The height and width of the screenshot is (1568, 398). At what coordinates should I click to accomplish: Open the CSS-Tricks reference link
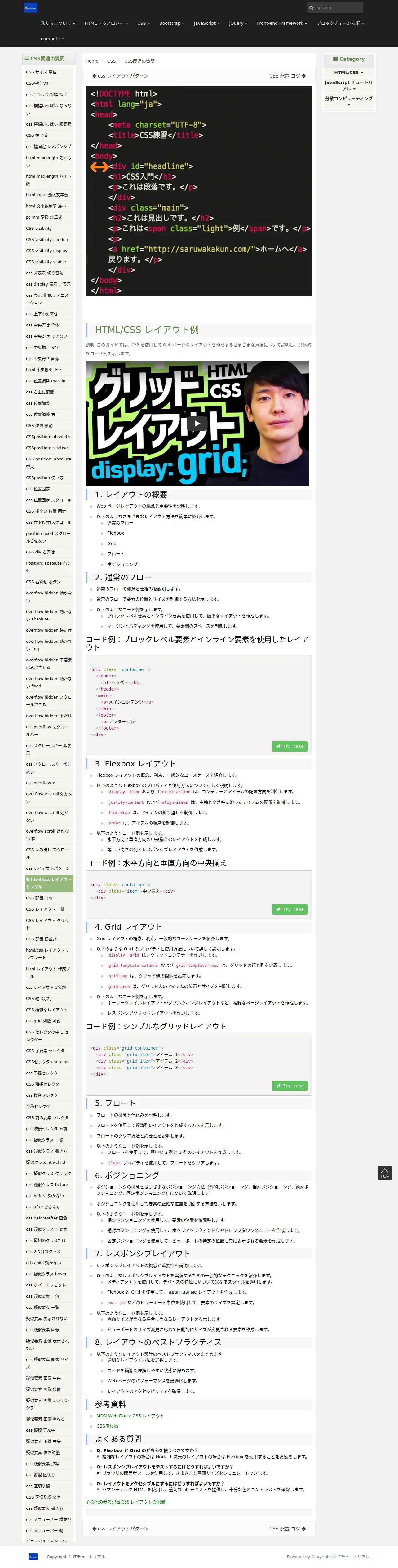pos(107,1426)
